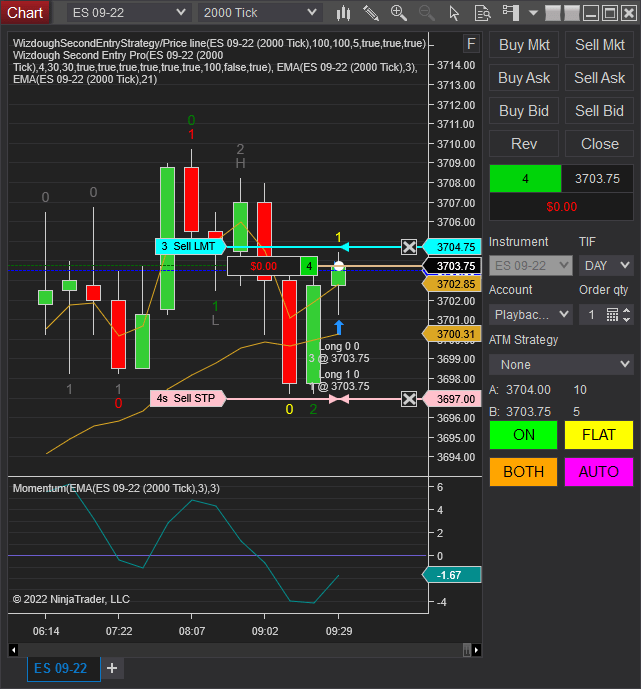Viewport: 641px width, 689px height.
Task: Cancel the Sell STP order X
Action: click(409, 399)
